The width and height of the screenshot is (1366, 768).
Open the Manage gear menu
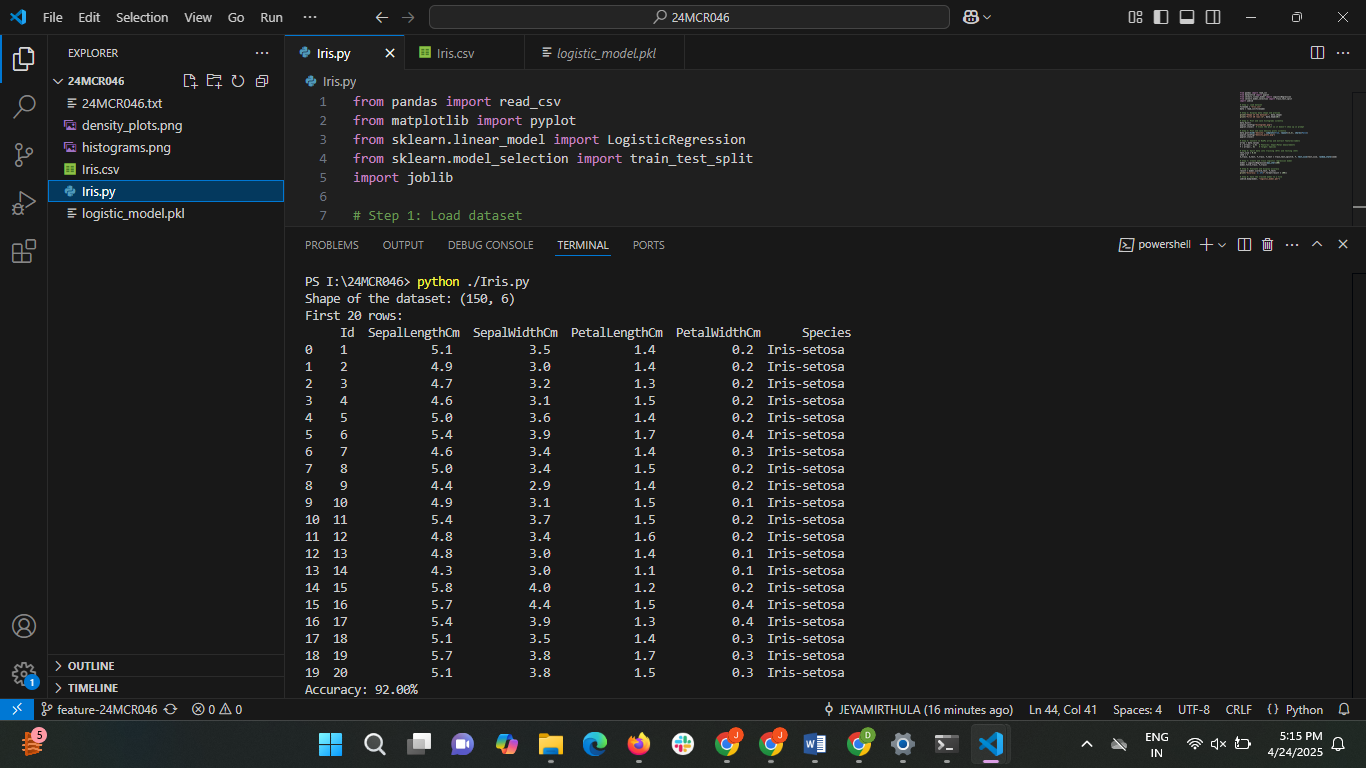(24, 674)
